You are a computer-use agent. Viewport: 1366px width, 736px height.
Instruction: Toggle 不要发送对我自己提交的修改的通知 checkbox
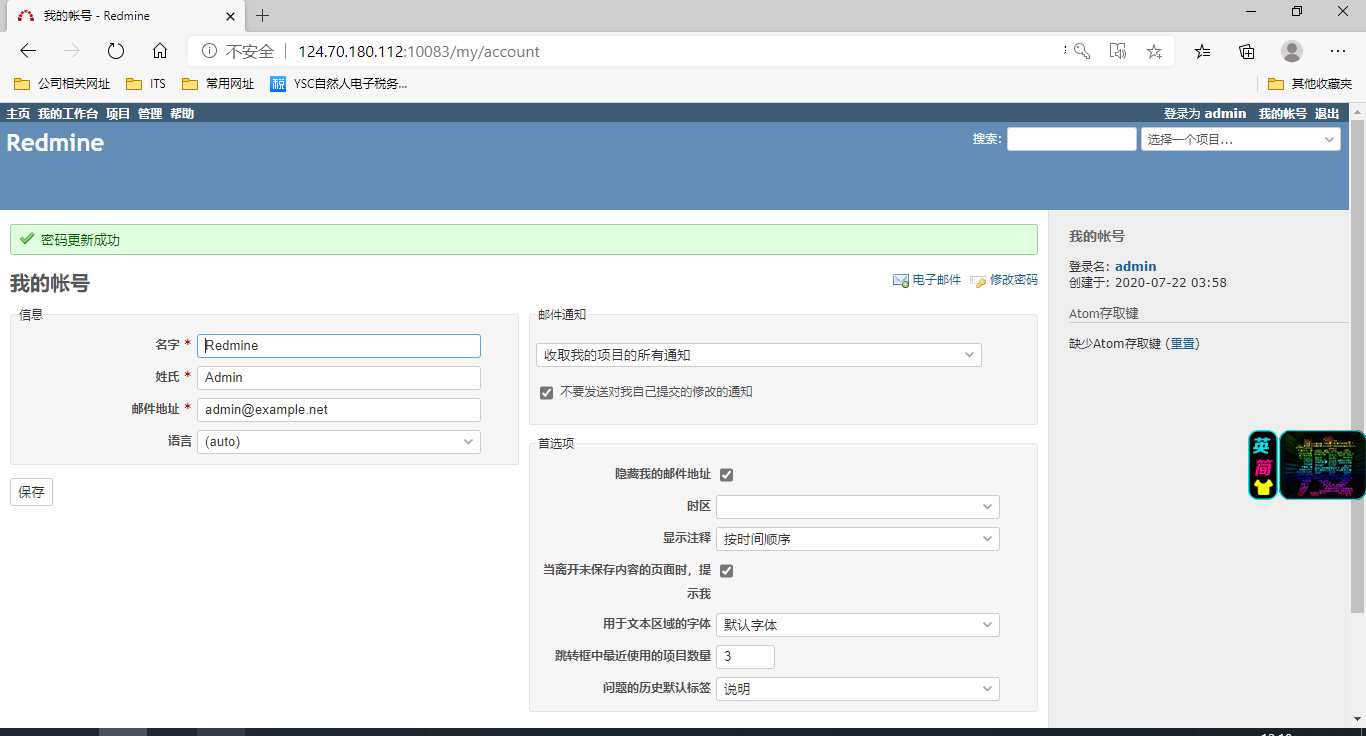pos(546,393)
